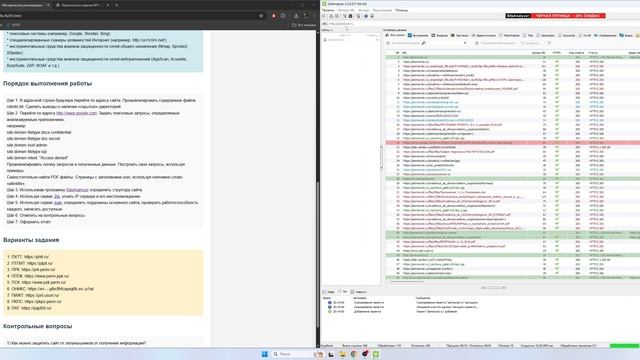The height and width of the screenshot is (360, 640).
Task: Open the Изображения tab in SiteAnalyzer
Action: click(x=605, y=36)
